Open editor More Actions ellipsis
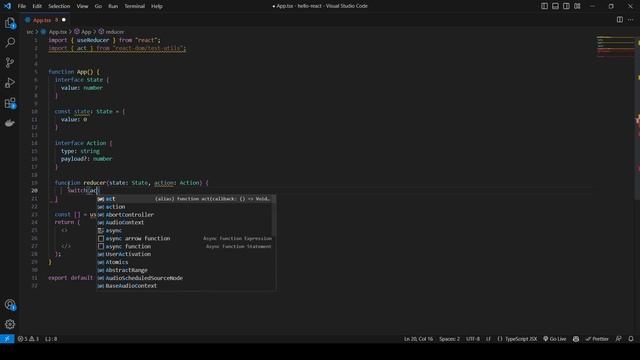 click(631, 20)
